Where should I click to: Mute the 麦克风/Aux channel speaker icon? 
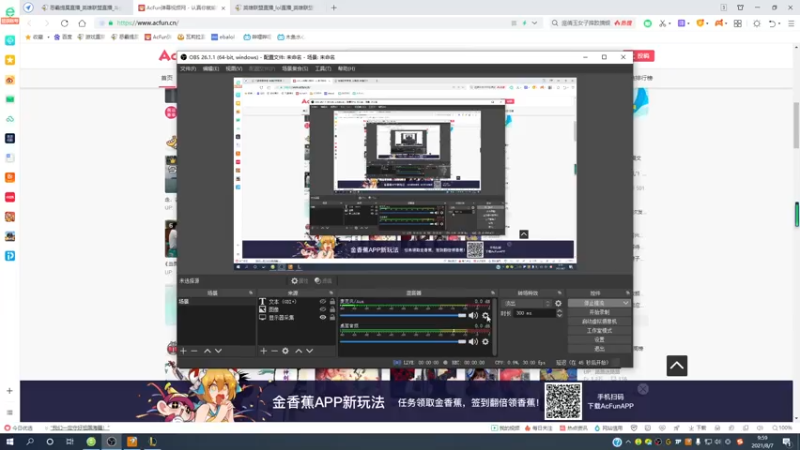(x=473, y=315)
